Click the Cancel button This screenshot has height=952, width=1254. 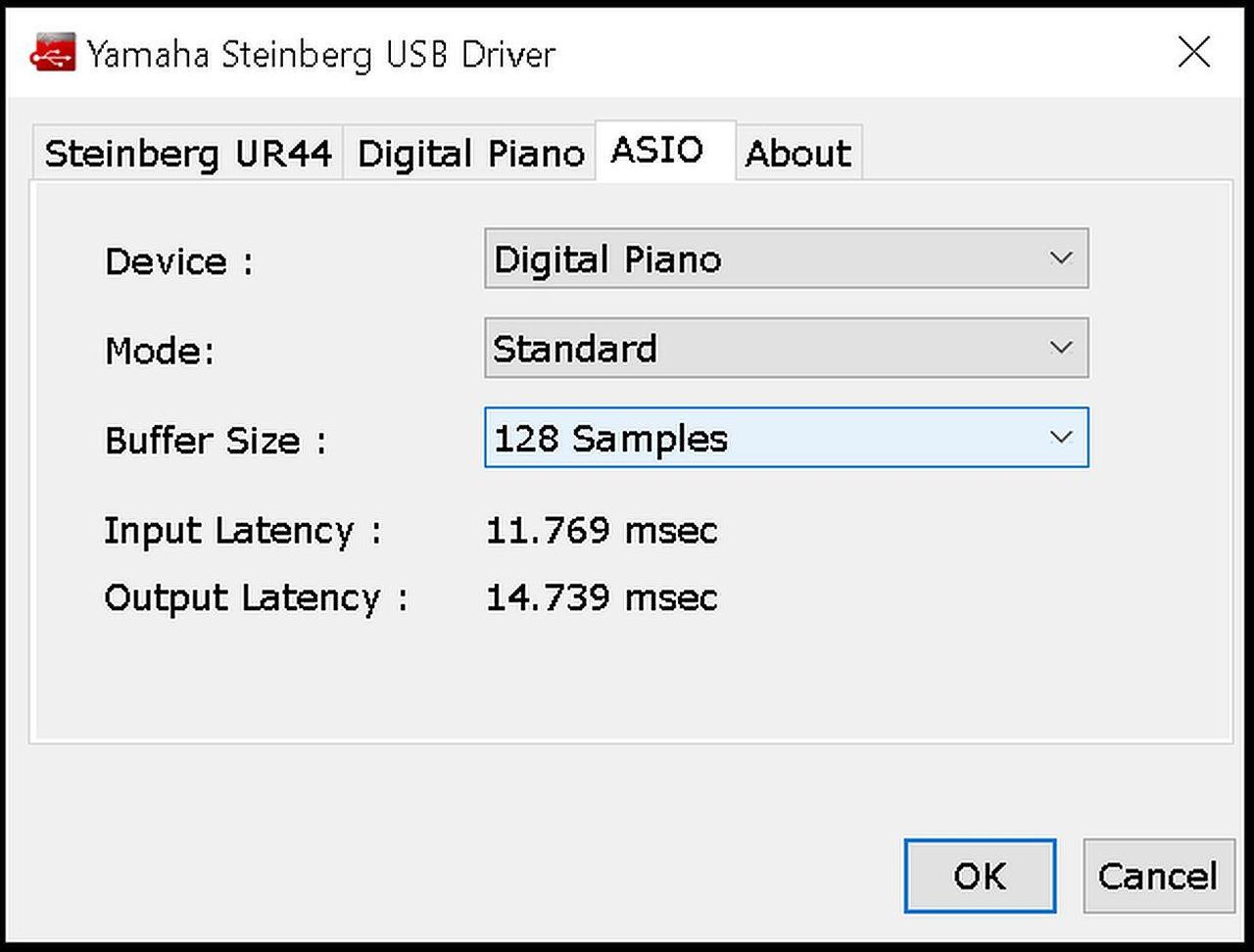[x=1157, y=876]
